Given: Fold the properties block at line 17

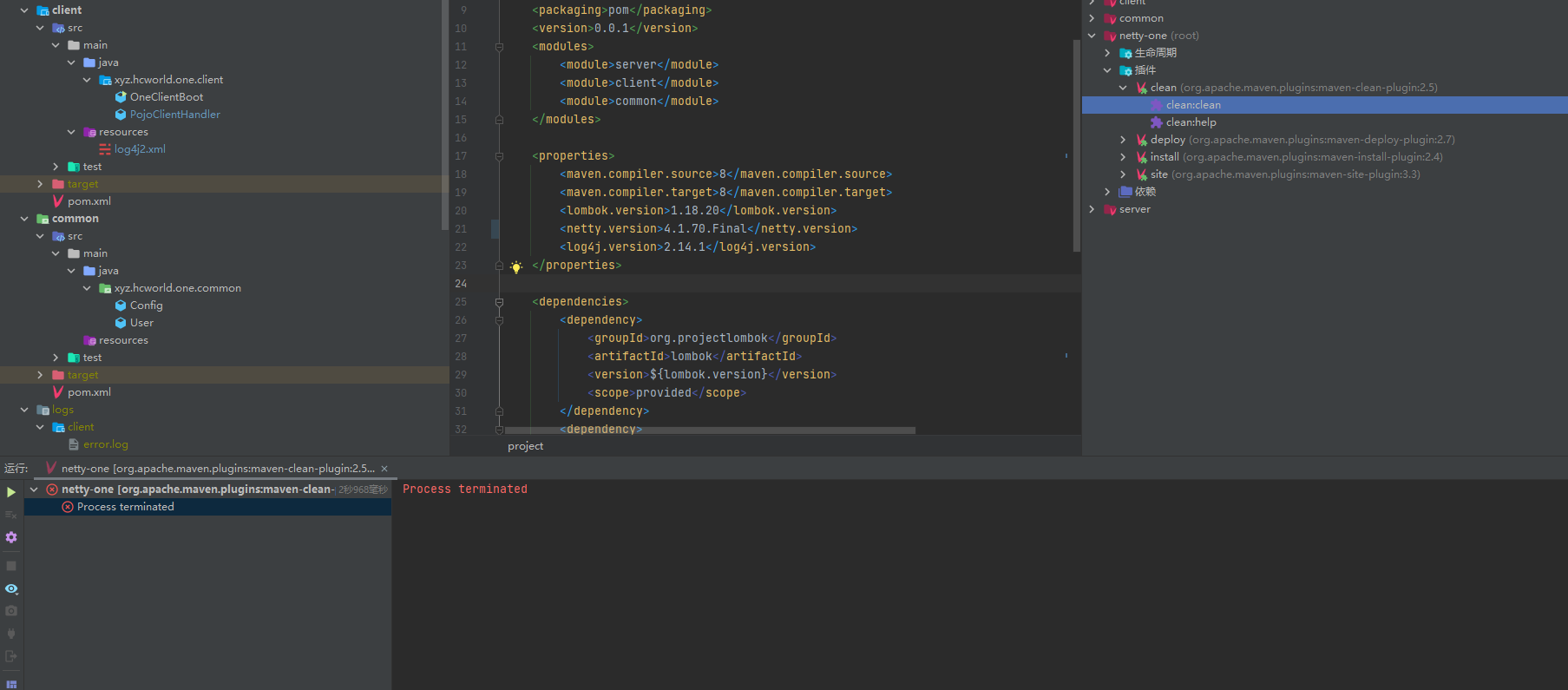Looking at the screenshot, I should click(499, 156).
